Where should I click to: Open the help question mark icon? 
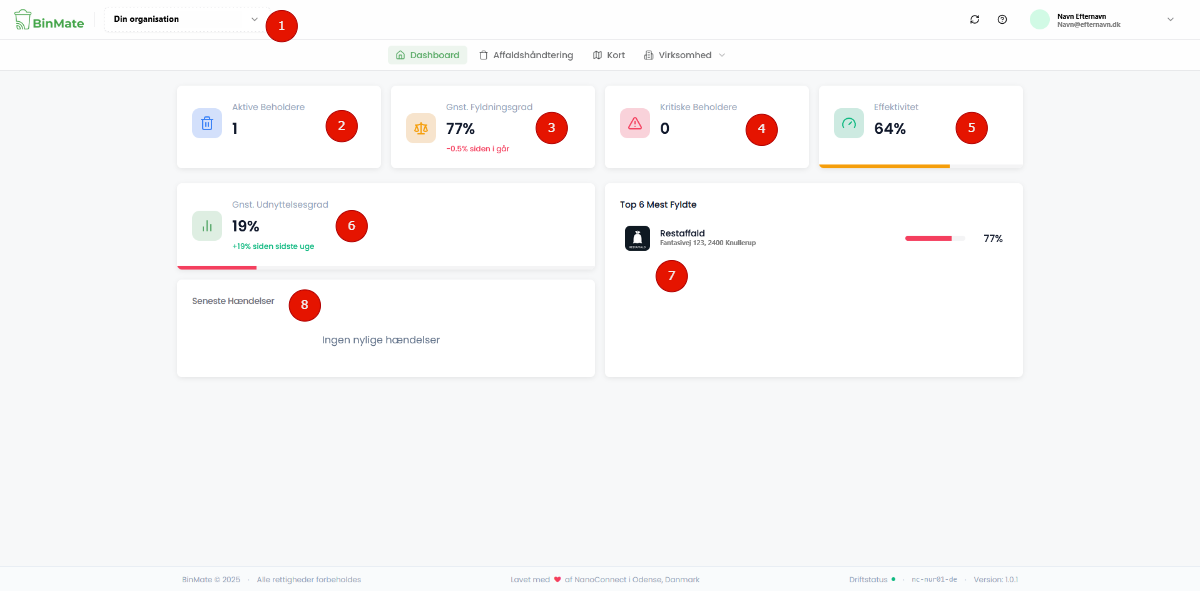[x=1002, y=19]
